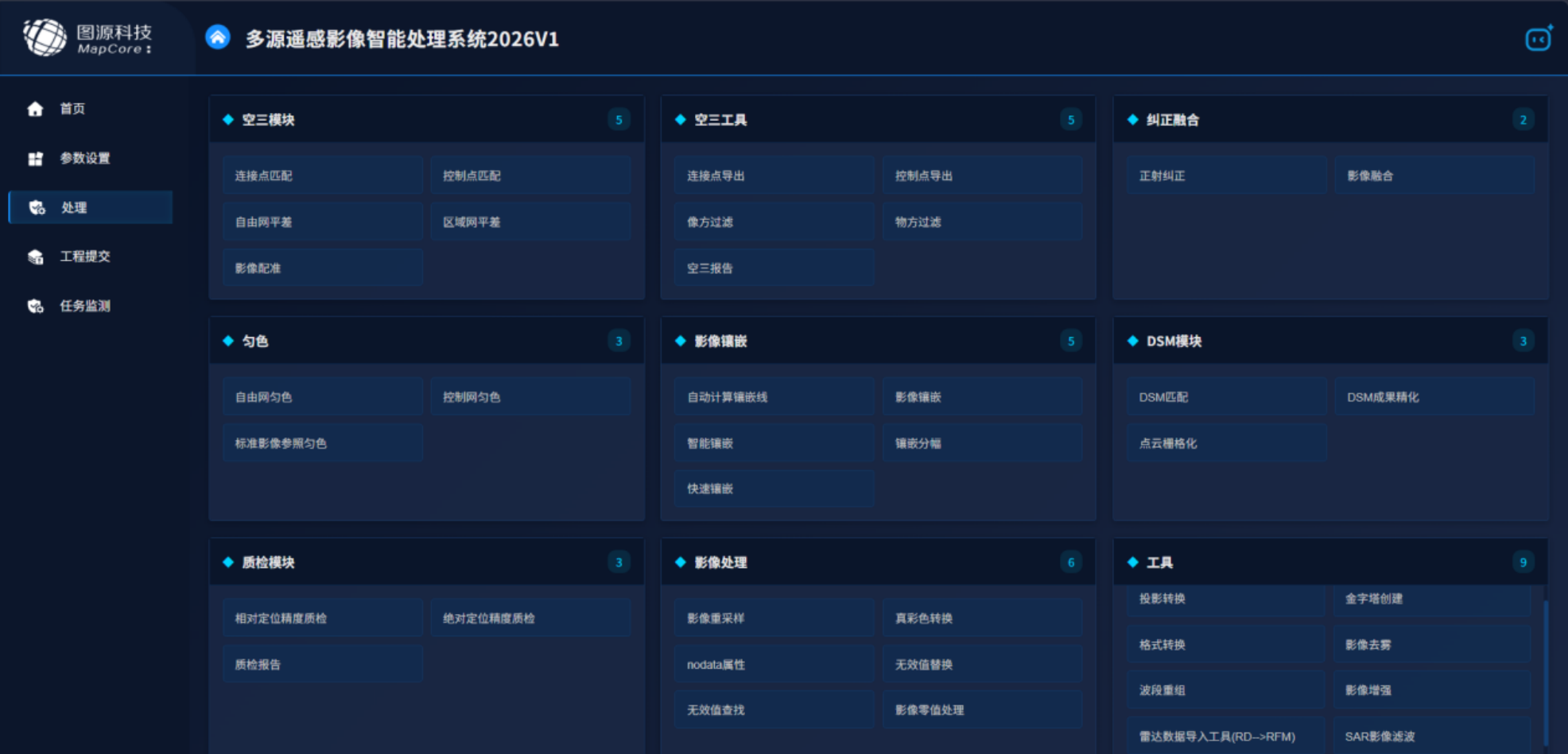Screen dimensions: 1568x754
Task: Select the 标准影像参照匀色 tool
Action: 323,443
